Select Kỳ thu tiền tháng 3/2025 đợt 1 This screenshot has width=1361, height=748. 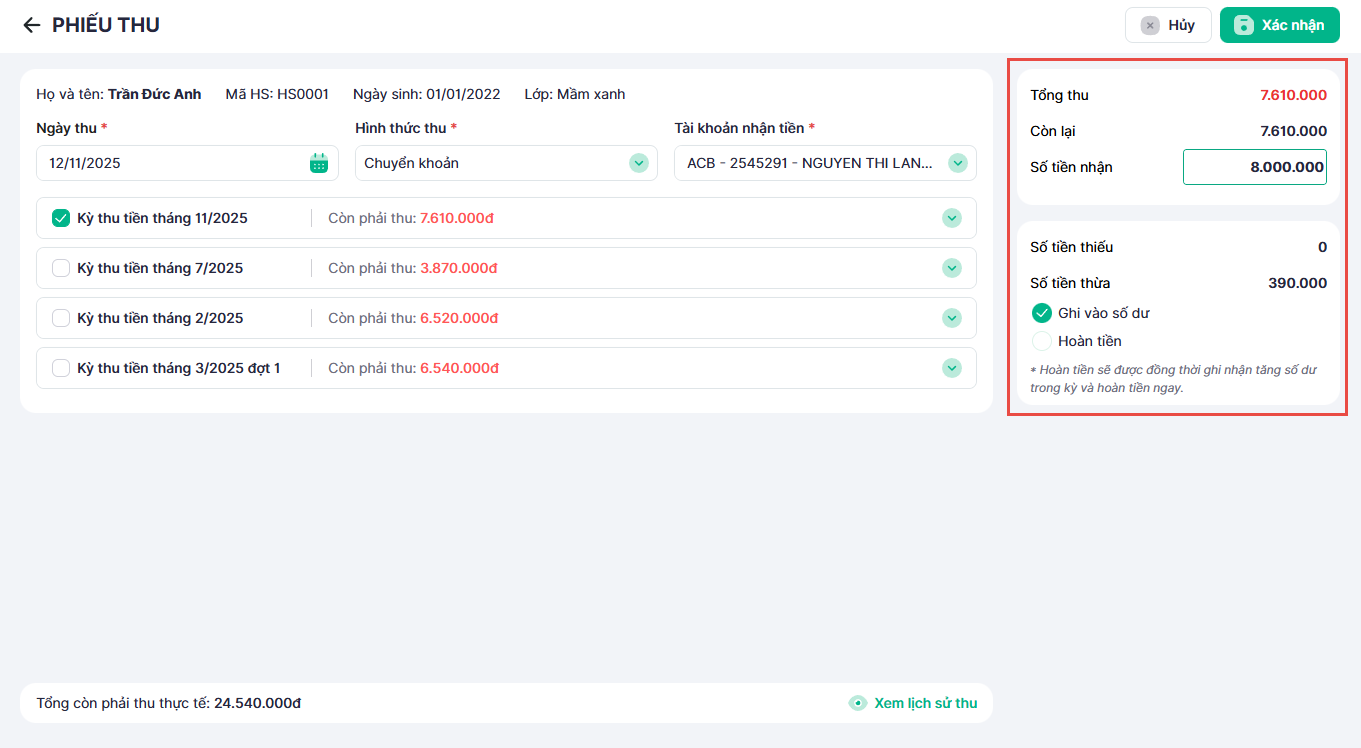(61, 368)
